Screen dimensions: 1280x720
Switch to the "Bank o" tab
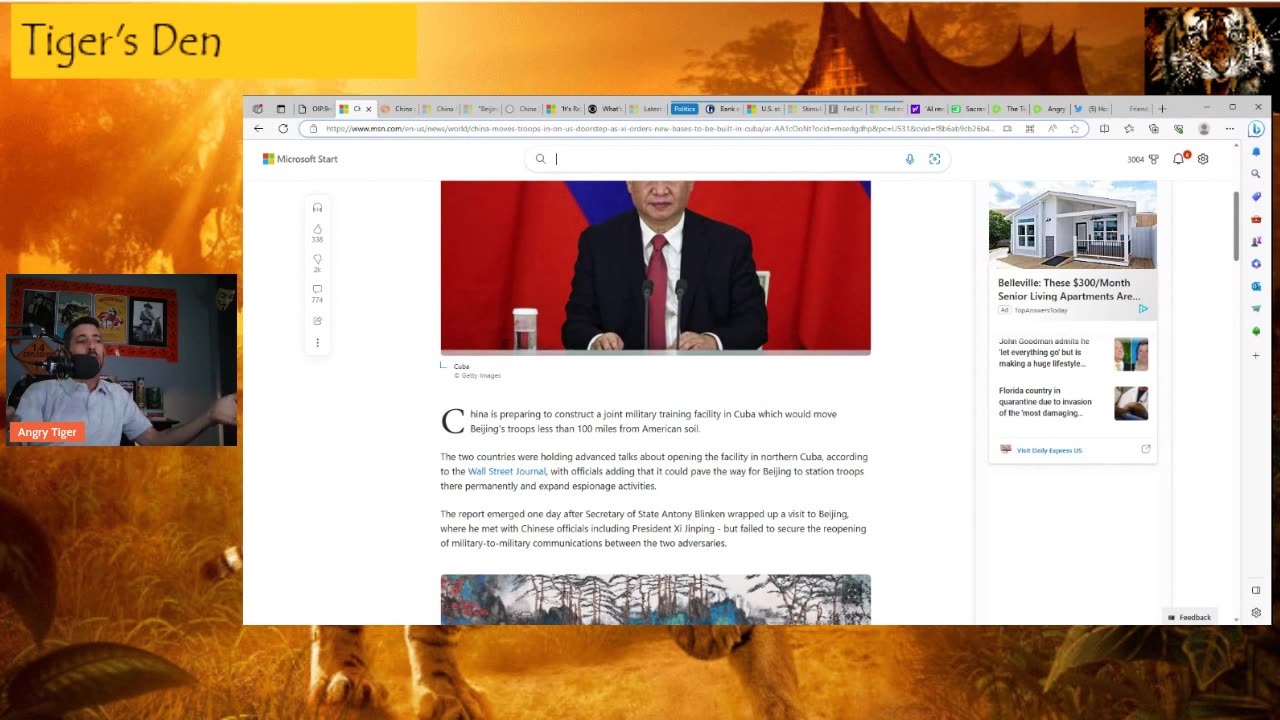click(x=722, y=109)
